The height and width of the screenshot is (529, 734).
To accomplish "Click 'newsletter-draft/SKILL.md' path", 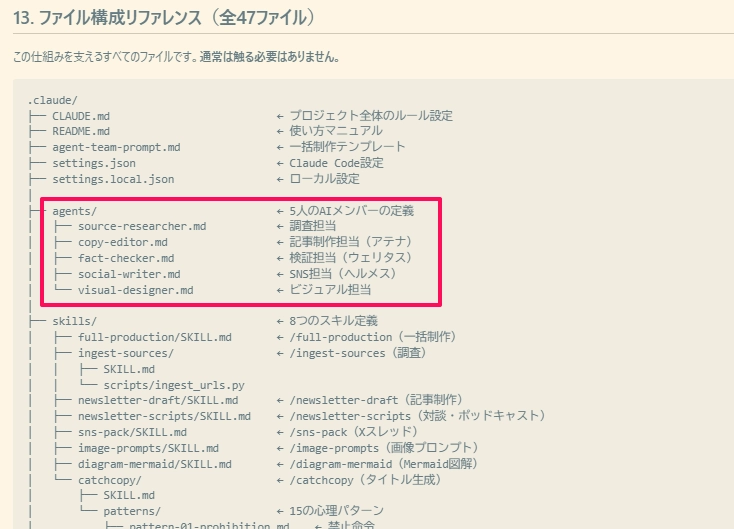I will coord(158,401).
